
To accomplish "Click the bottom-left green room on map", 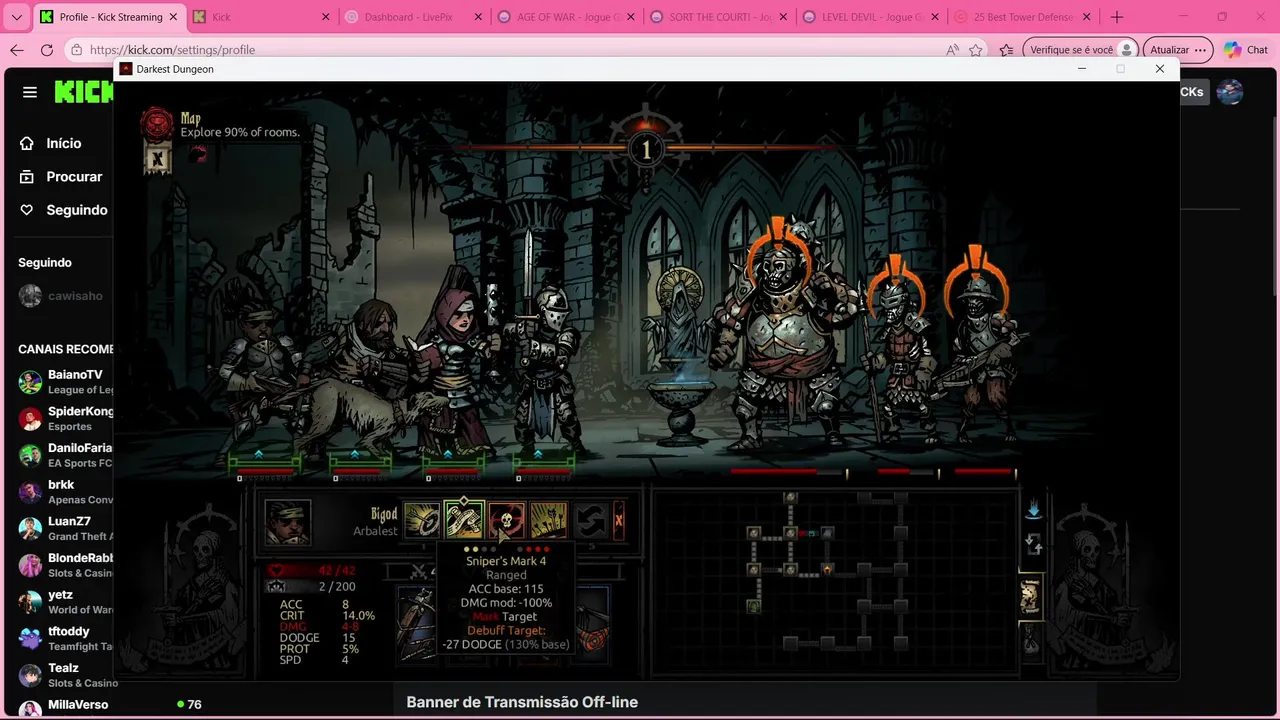I will 754,606.
